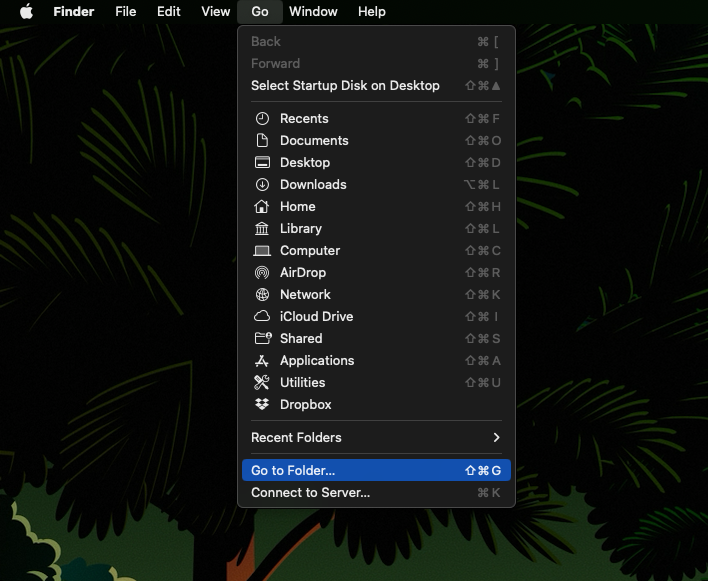708x581 pixels.
Task: Click the Dropbox logo icon
Action: coord(262,405)
